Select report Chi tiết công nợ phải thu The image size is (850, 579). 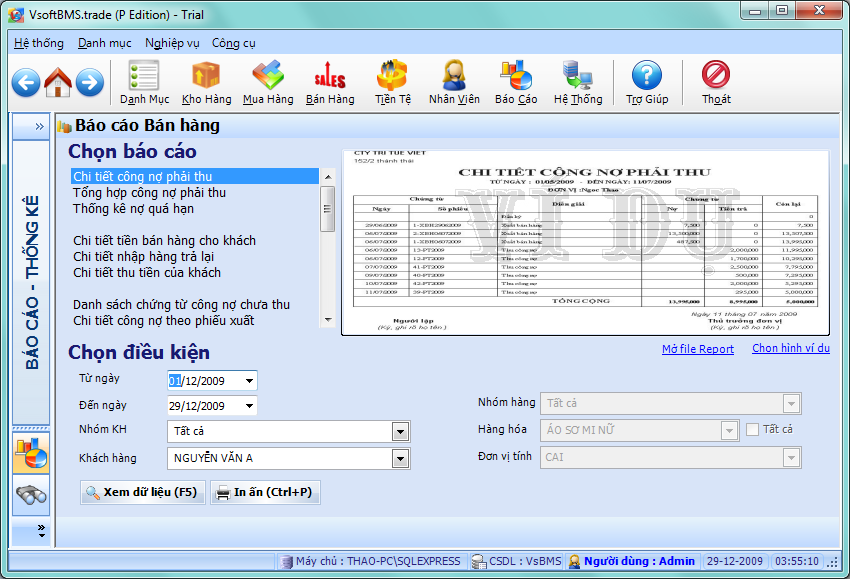coord(195,176)
